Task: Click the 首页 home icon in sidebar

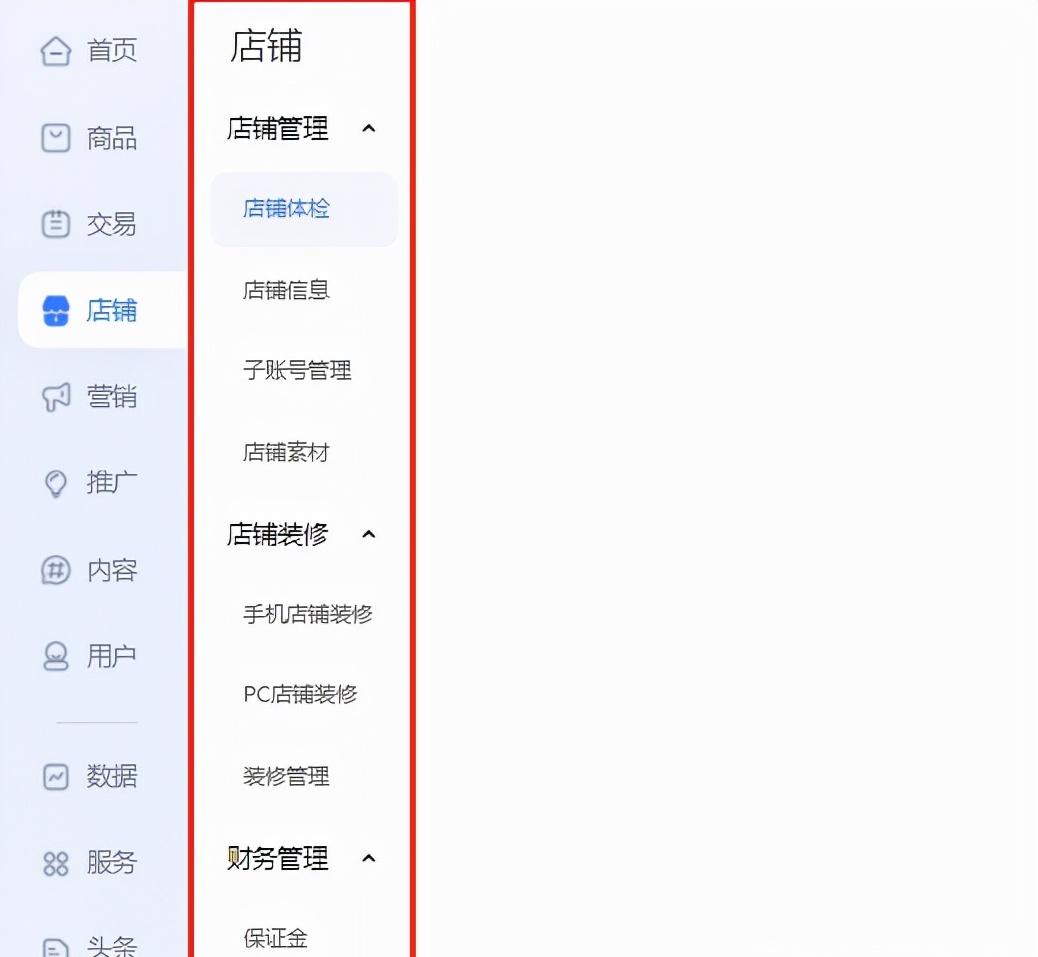Action: click(57, 50)
